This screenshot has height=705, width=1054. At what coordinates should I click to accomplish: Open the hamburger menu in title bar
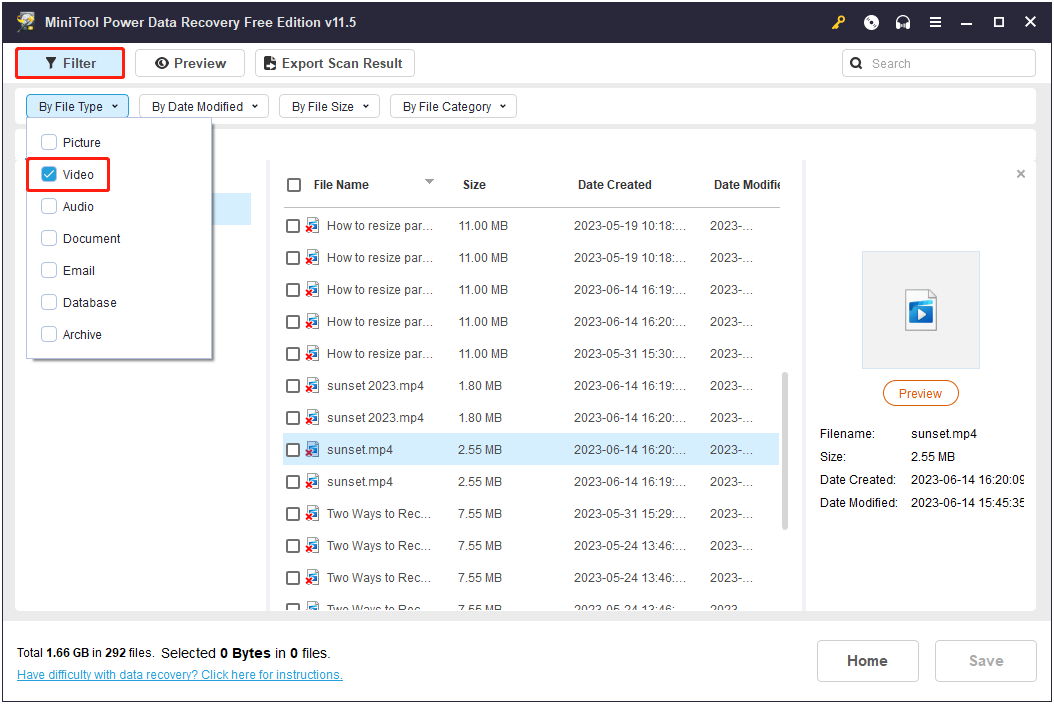[x=935, y=22]
